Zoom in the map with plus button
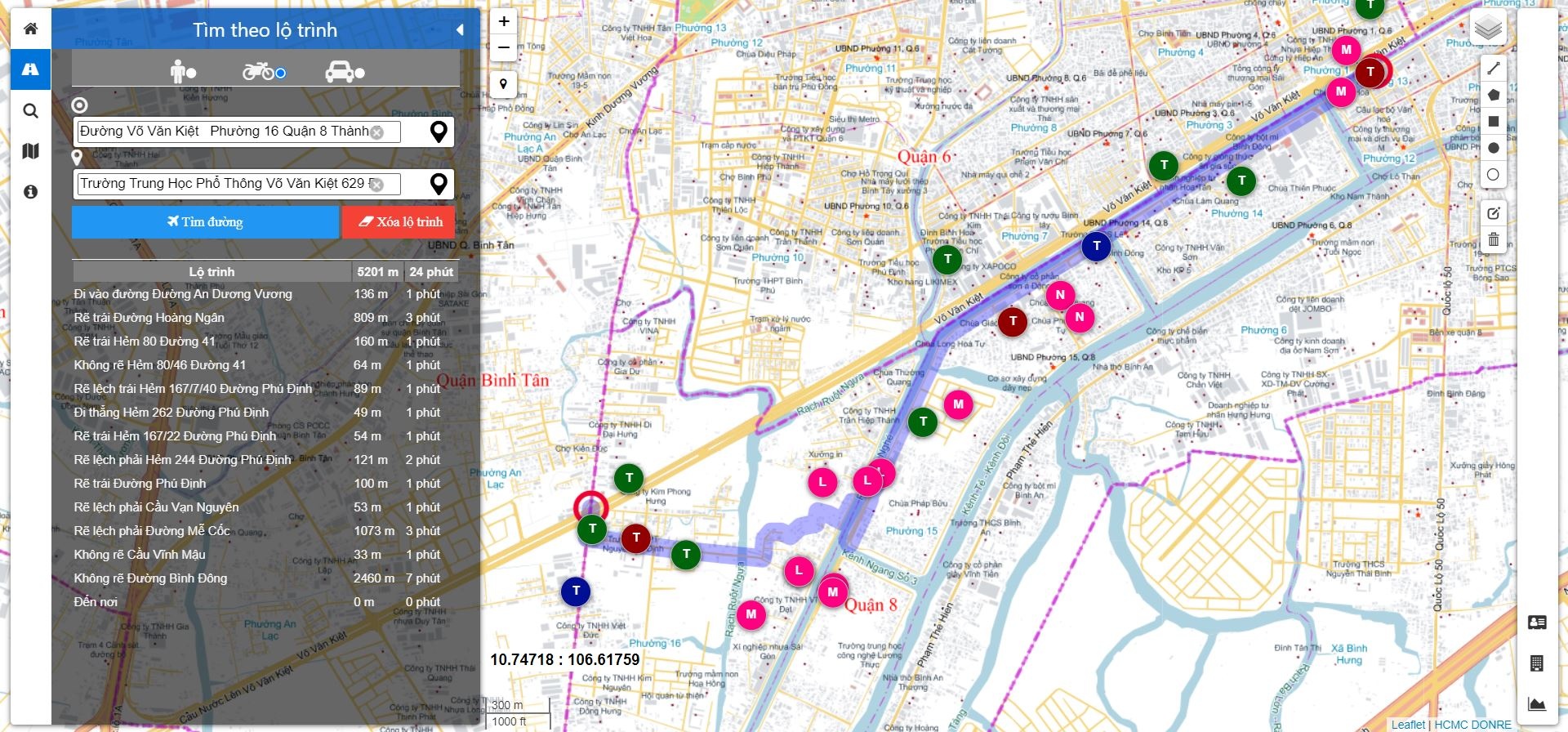Screen dimensions: 1568x732 pyautogui.click(x=504, y=22)
